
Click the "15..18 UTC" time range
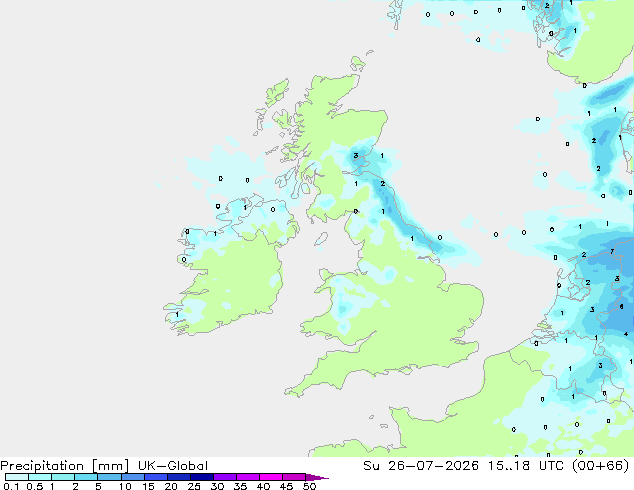pos(524,466)
